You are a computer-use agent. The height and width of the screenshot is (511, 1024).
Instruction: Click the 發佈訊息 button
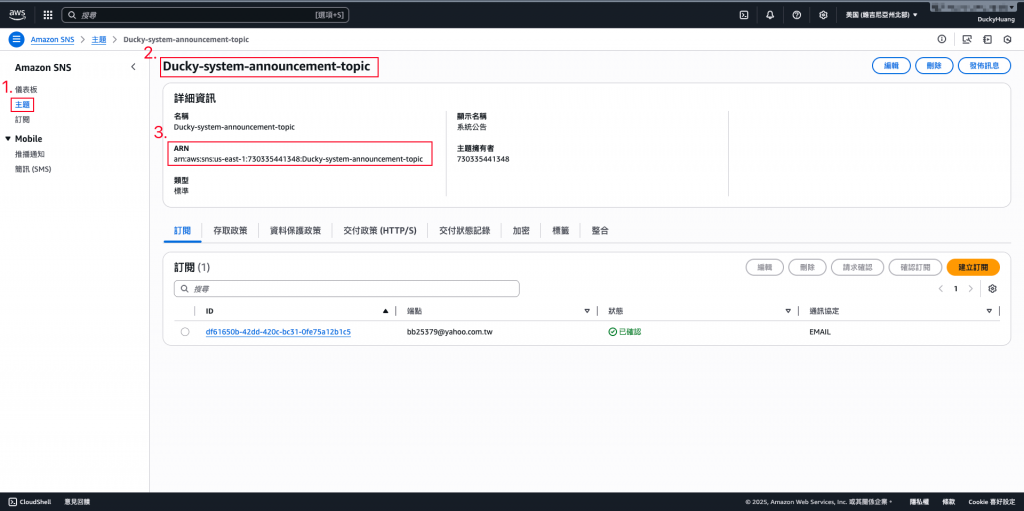(x=984, y=66)
